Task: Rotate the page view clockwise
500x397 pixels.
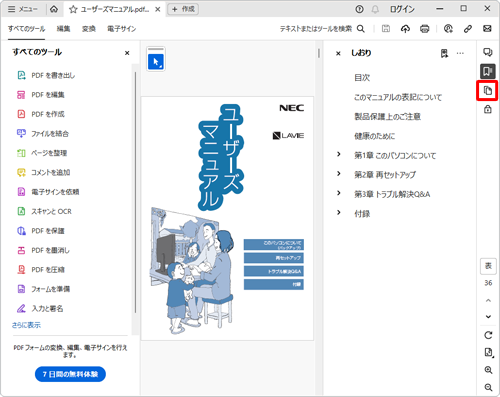Action: [488, 335]
